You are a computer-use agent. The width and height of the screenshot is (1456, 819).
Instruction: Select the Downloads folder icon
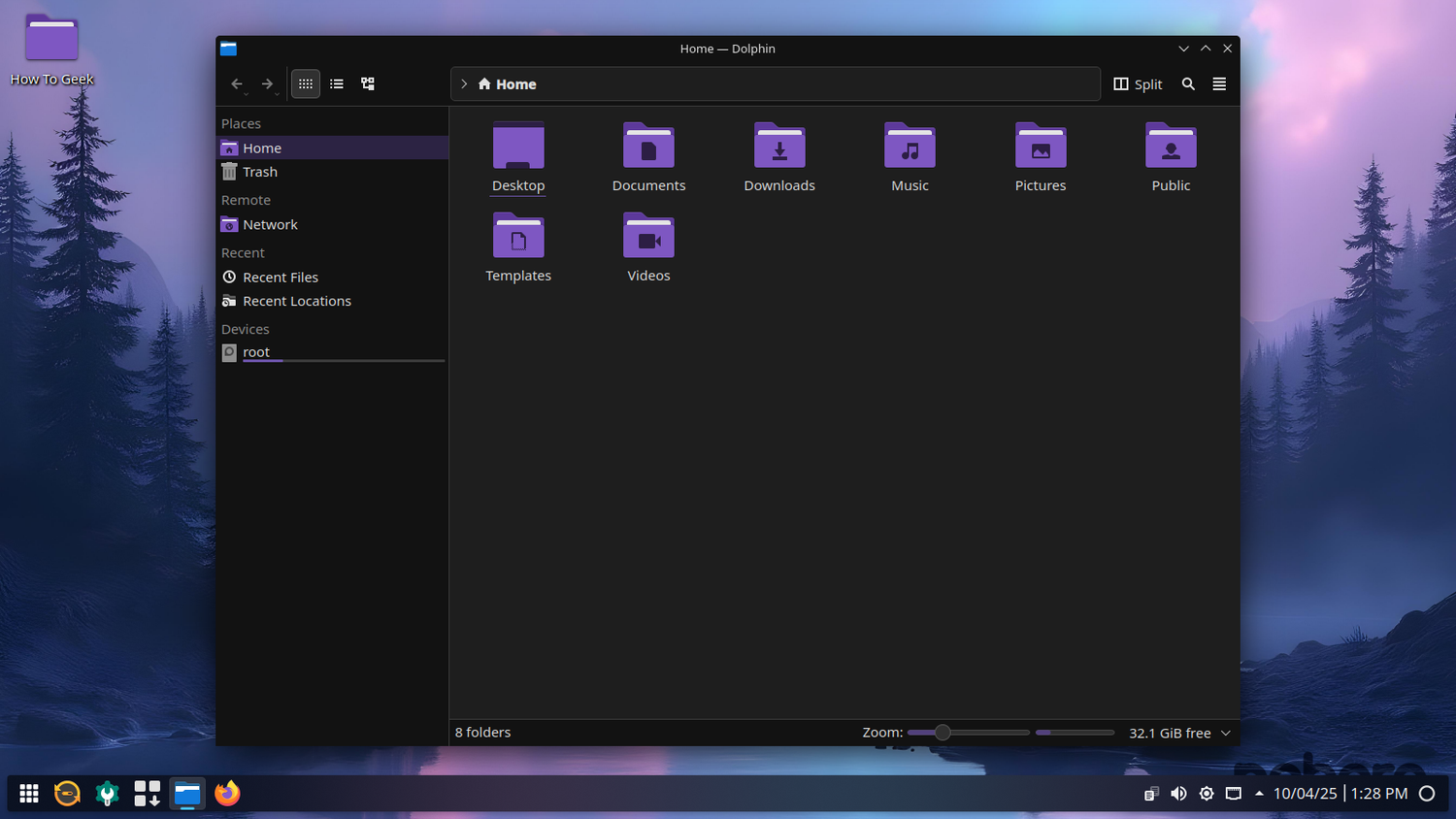(x=779, y=146)
